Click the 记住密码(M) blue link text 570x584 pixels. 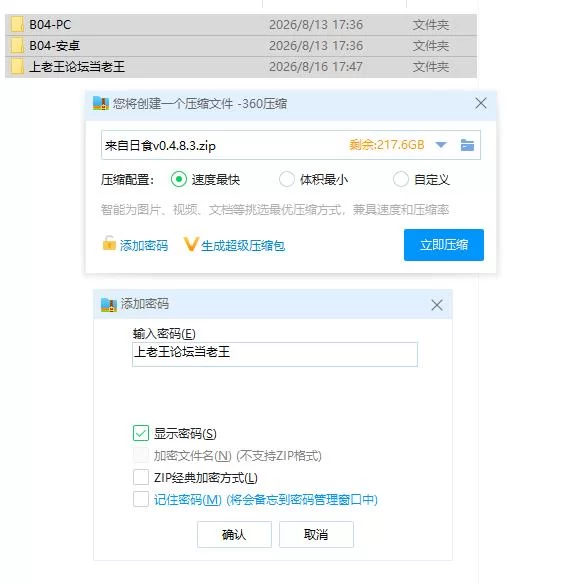(266, 499)
